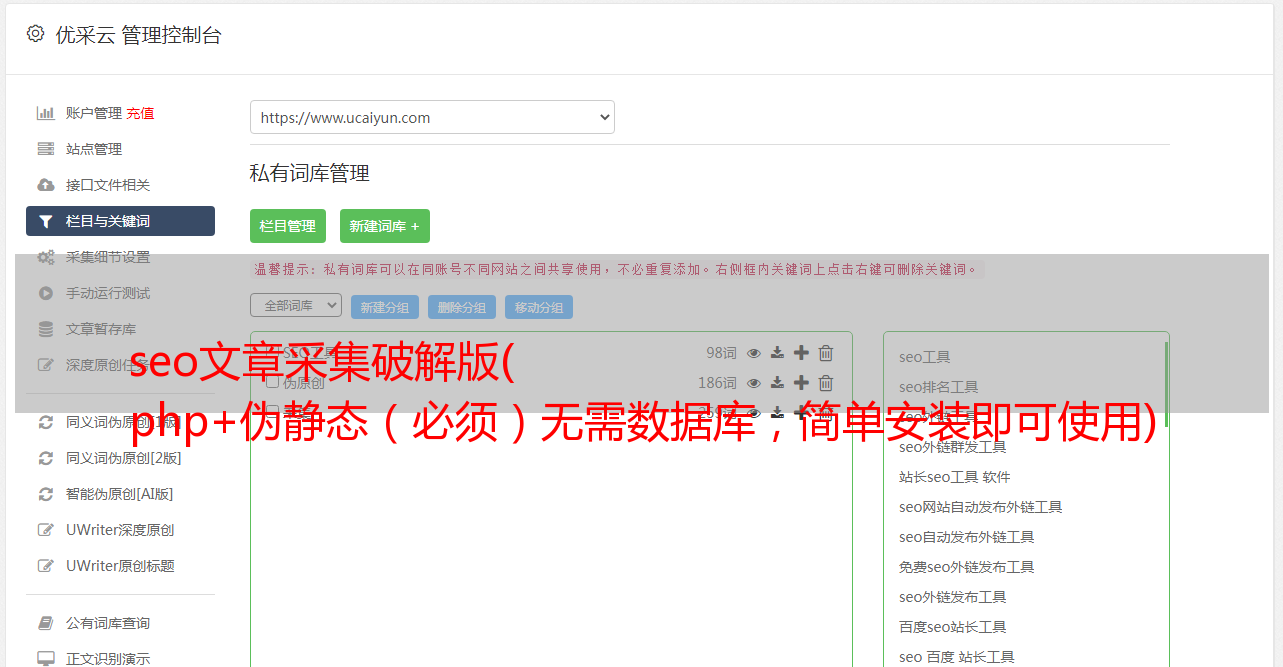Delete the 98词 word library
The height and width of the screenshot is (667, 1283).
point(826,353)
